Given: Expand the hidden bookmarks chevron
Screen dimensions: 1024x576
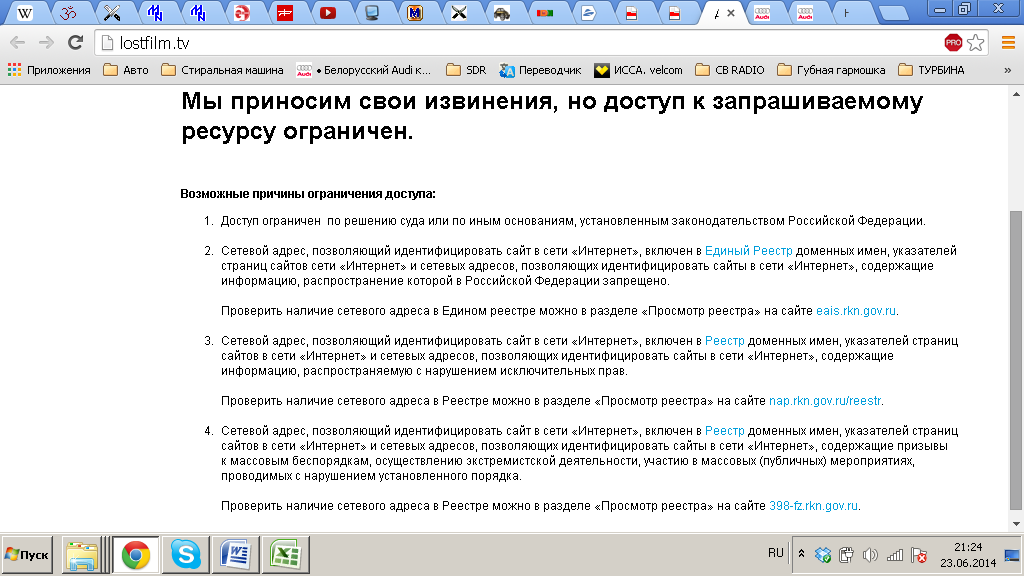Looking at the screenshot, I should pyautogui.click(x=1007, y=70).
